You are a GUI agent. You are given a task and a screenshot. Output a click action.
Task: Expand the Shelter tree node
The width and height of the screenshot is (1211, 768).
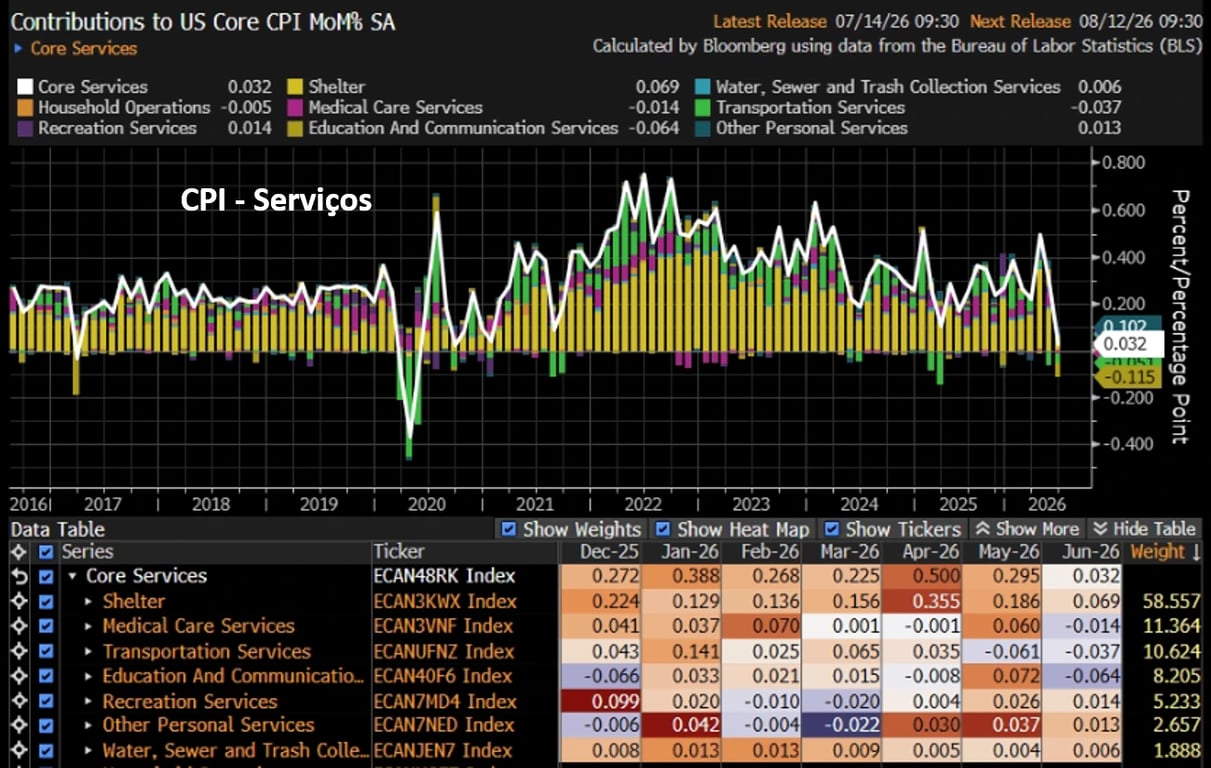(88, 602)
